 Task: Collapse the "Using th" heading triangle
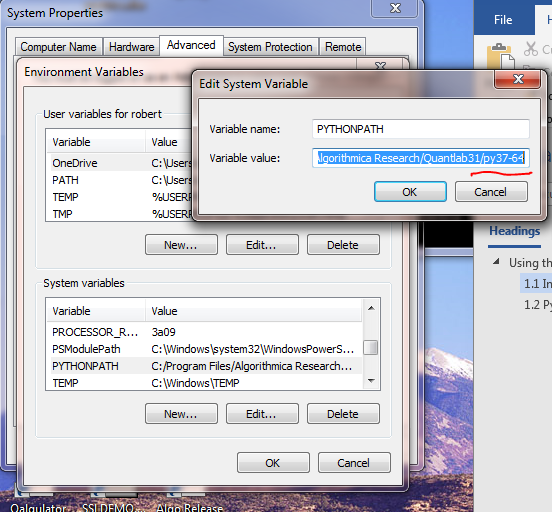(496, 262)
